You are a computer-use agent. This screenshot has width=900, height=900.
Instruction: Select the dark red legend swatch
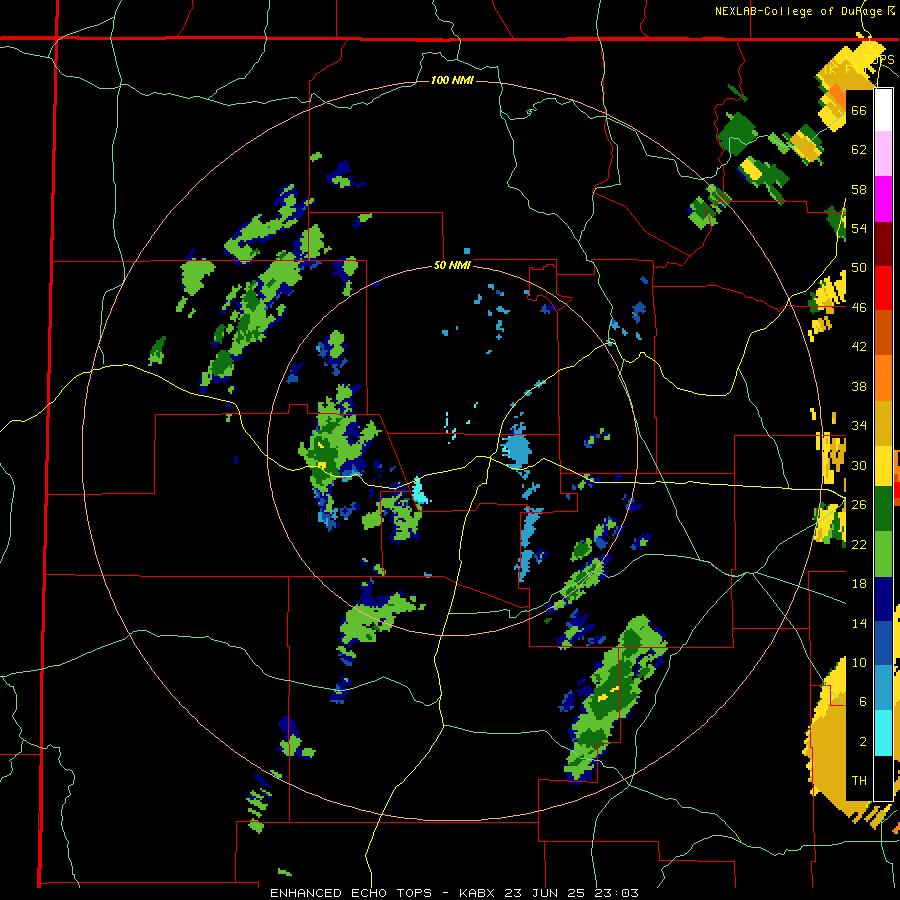pyautogui.click(x=883, y=243)
